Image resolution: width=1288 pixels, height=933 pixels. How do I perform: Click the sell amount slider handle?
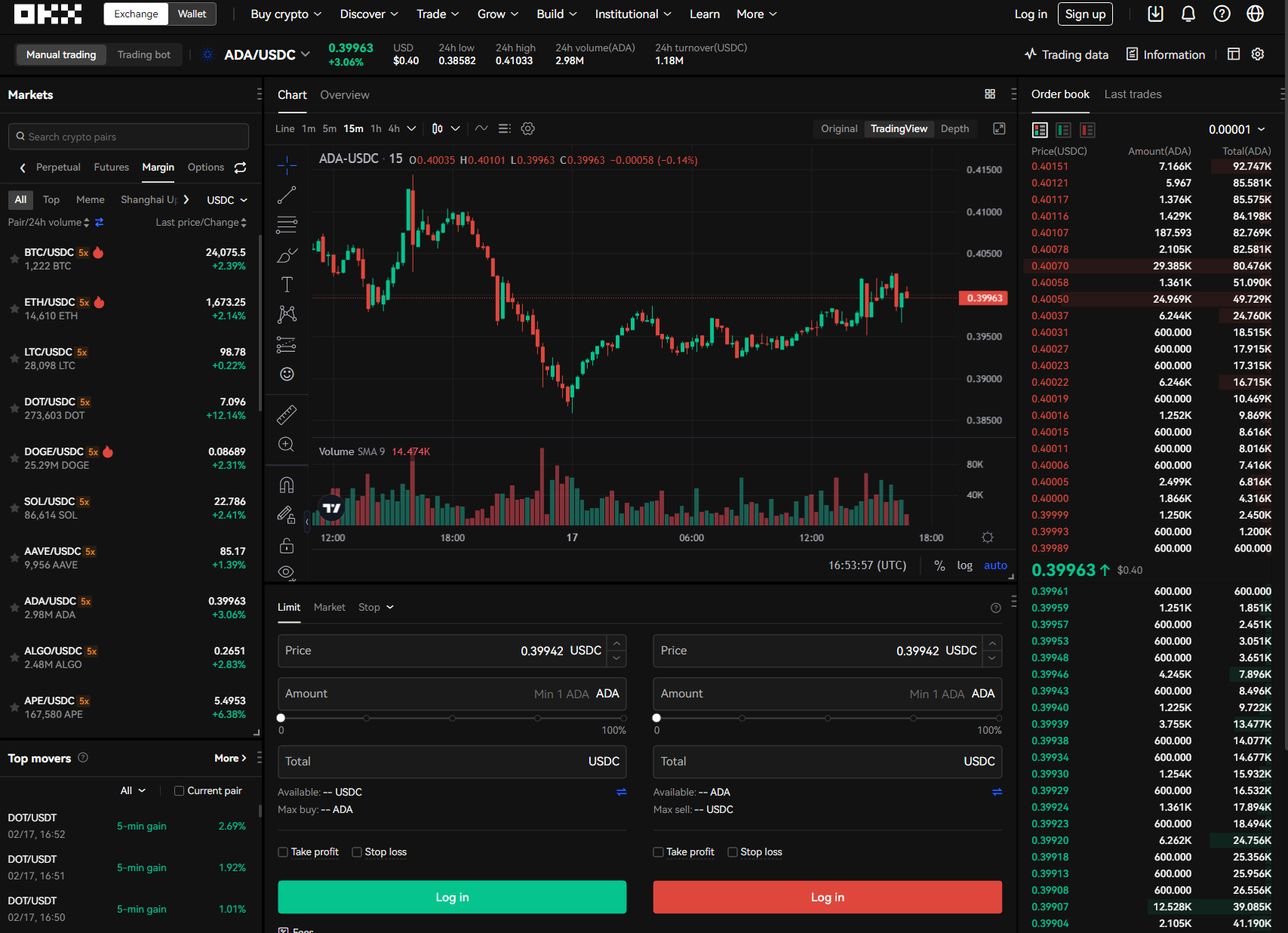[x=656, y=718]
